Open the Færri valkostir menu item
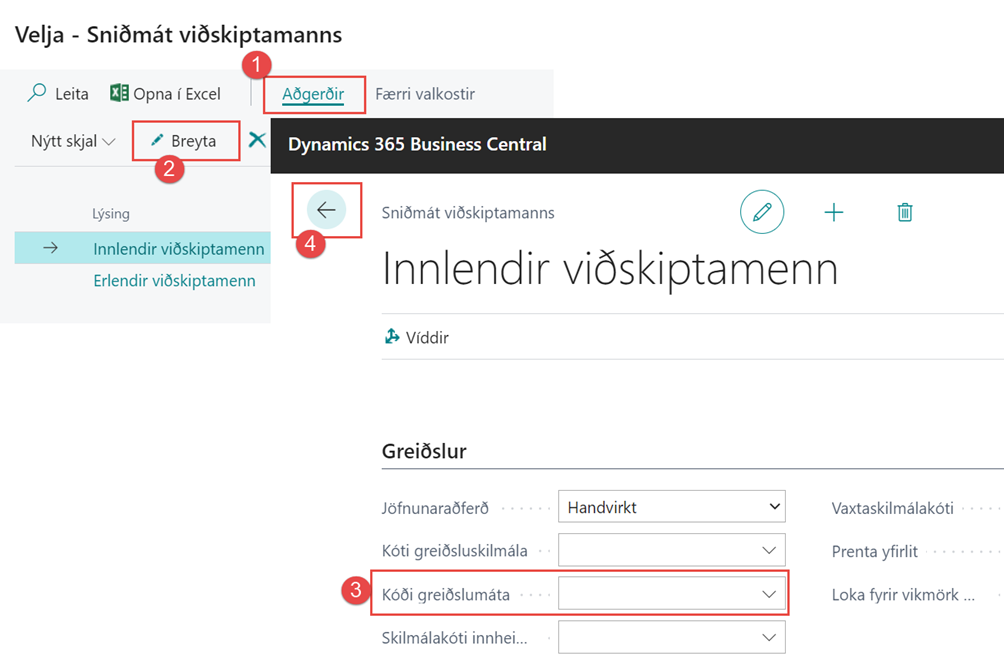This screenshot has width=1004, height=659. [x=425, y=94]
